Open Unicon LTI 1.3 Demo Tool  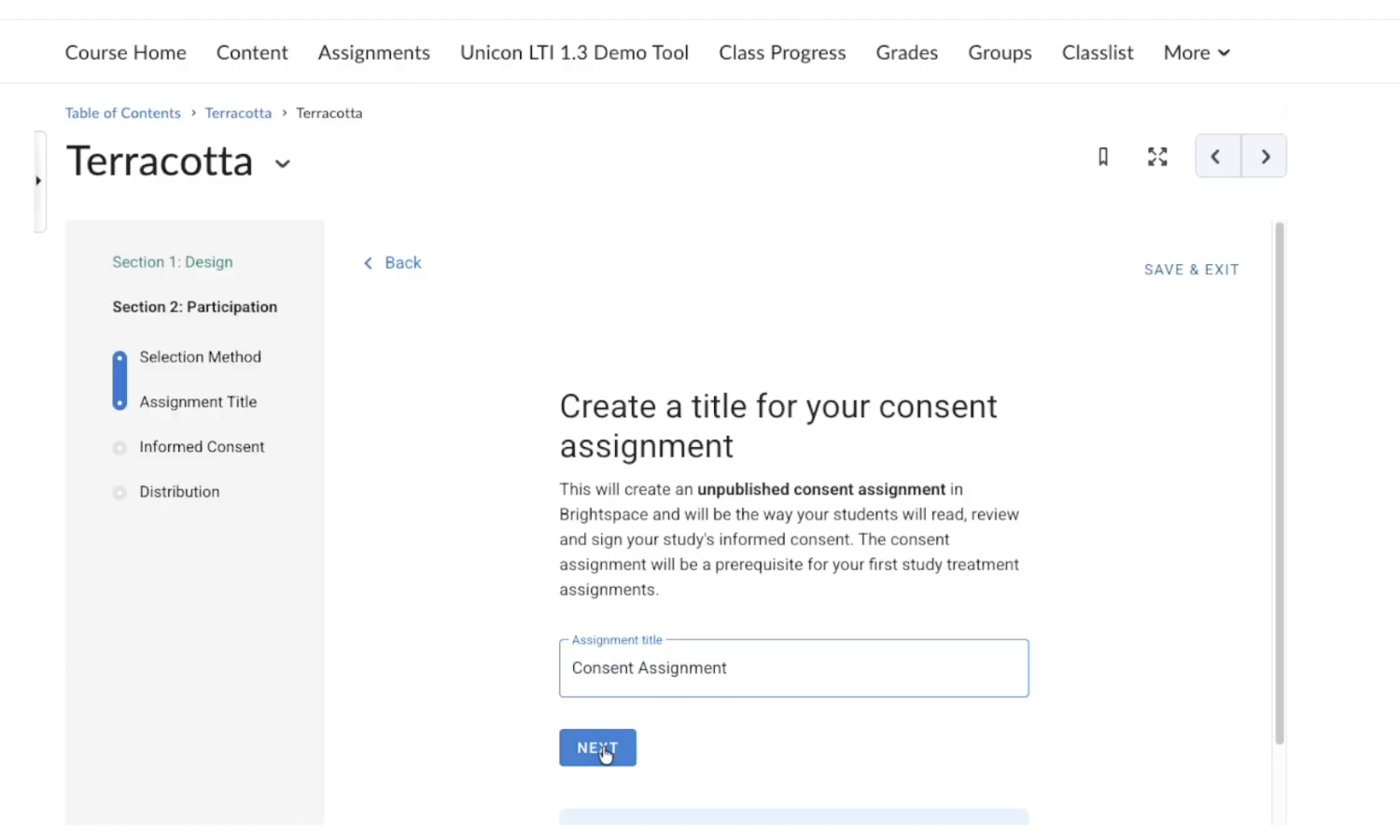(574, 52)
